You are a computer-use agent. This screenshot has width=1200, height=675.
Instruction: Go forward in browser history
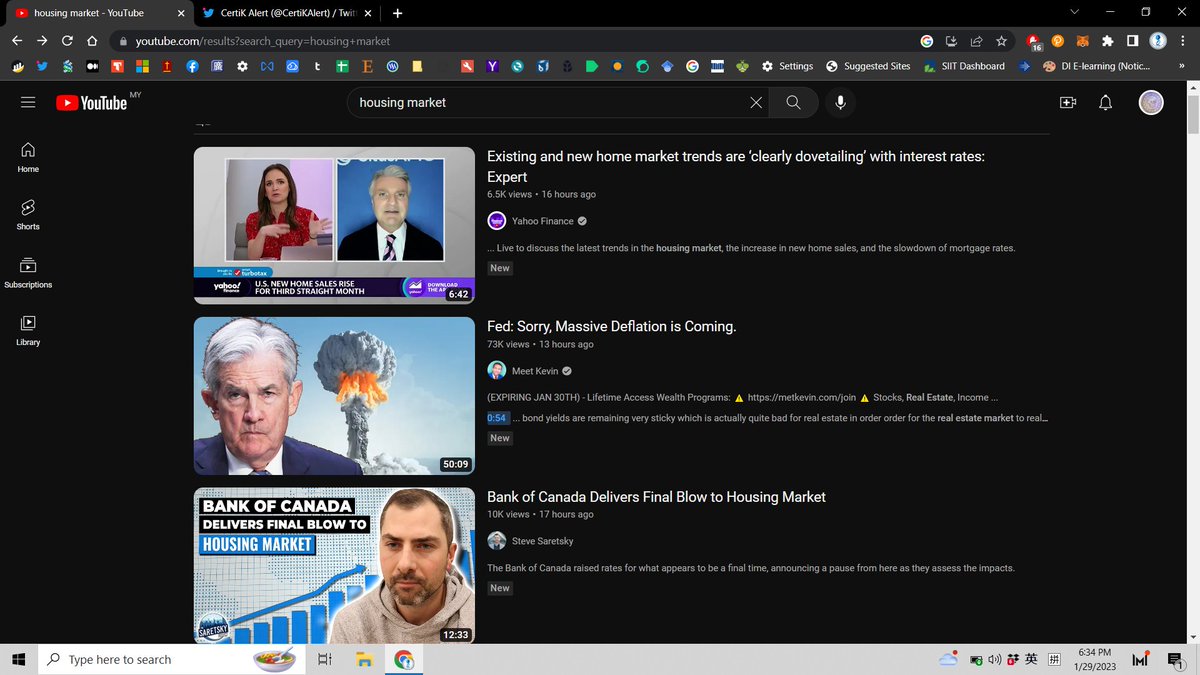(42, 41)
